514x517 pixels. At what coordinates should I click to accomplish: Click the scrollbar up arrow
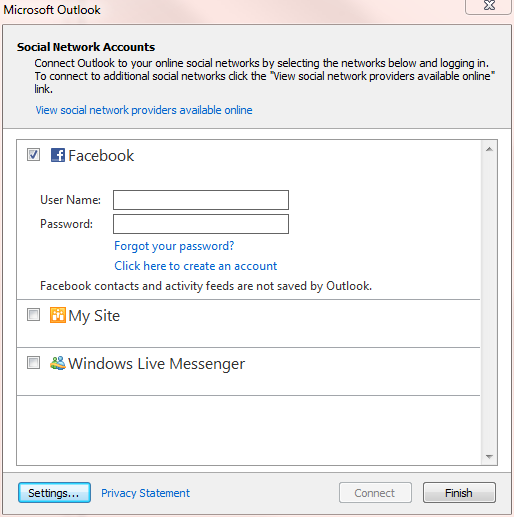pyautogui.click(x=489, y=149)
